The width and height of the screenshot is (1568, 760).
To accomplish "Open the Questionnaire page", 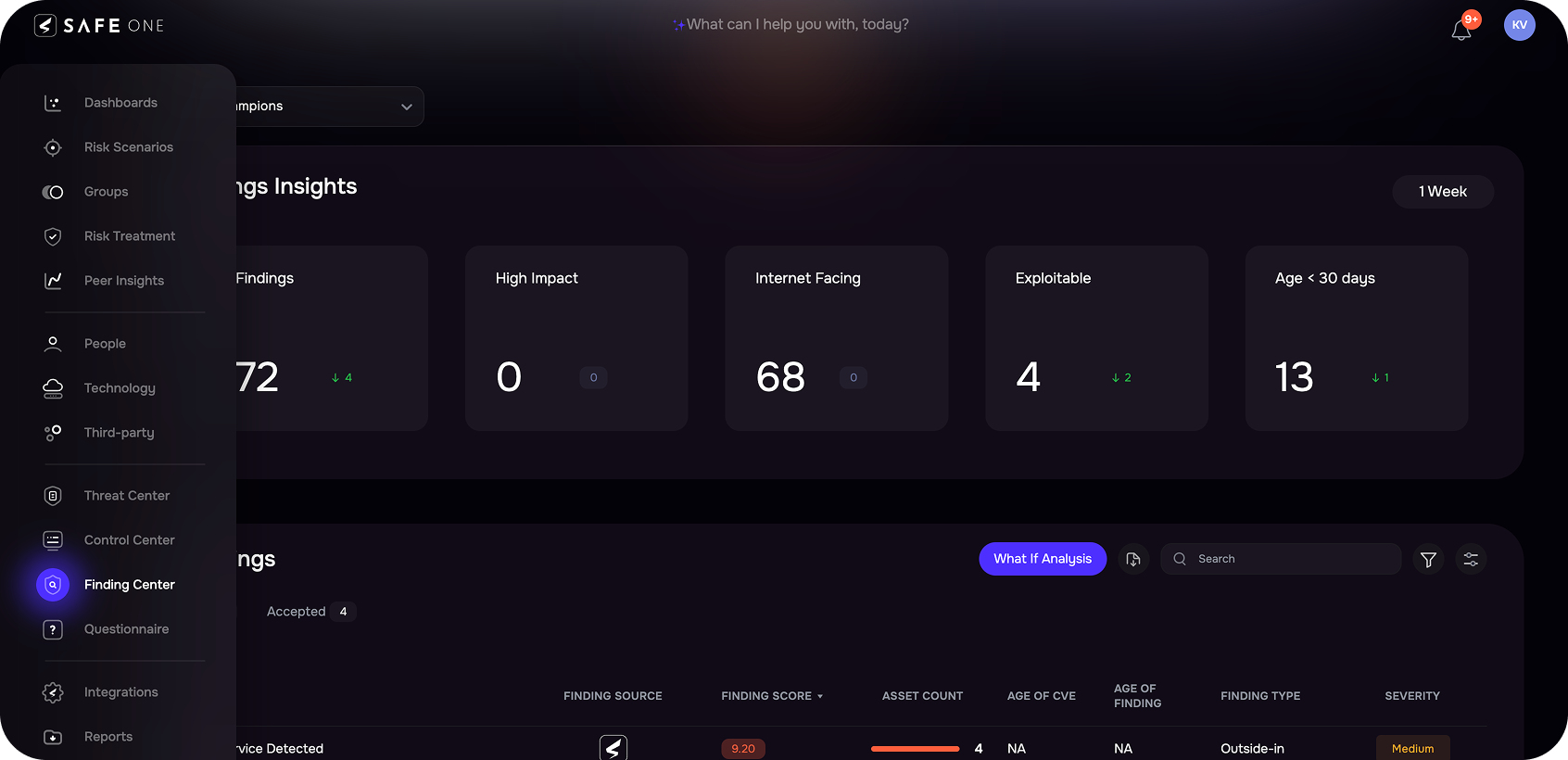I will coord(127,629).
